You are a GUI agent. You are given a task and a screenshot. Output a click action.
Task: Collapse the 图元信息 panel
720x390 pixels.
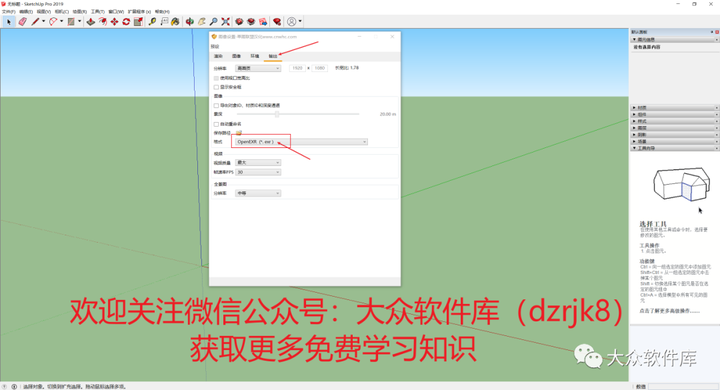coord(675,40)
